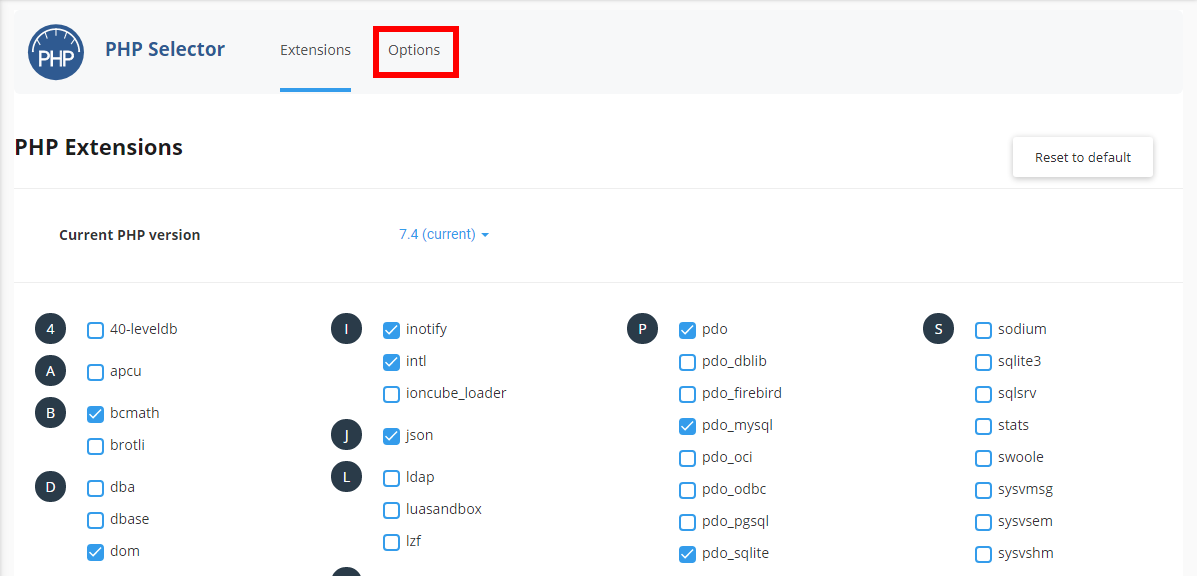This screenshot has height=576, width=1197.
Task: Switch to the Options tab
Action: (416, 50)
